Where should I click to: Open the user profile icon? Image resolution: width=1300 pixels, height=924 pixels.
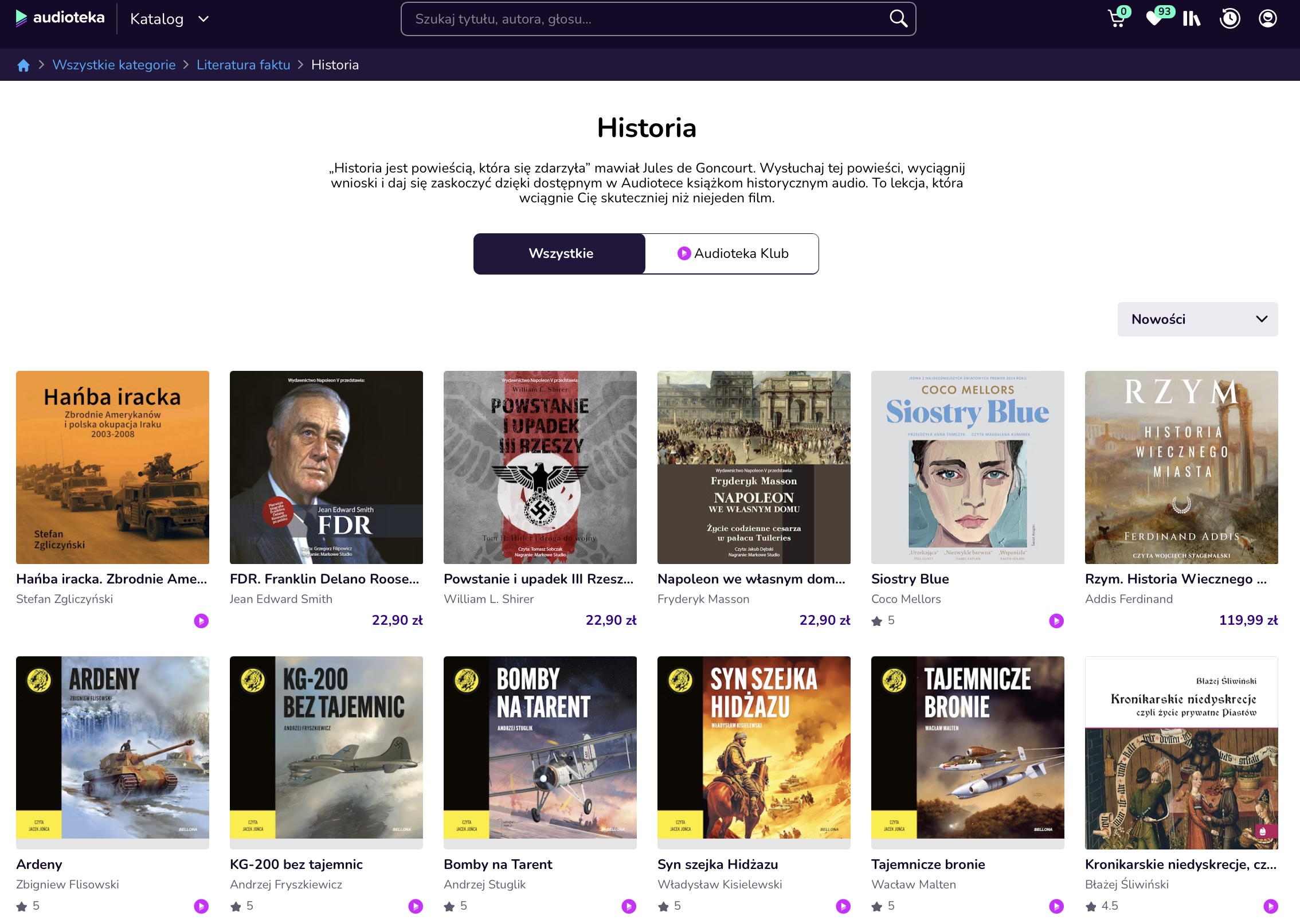pos(1267,19)
